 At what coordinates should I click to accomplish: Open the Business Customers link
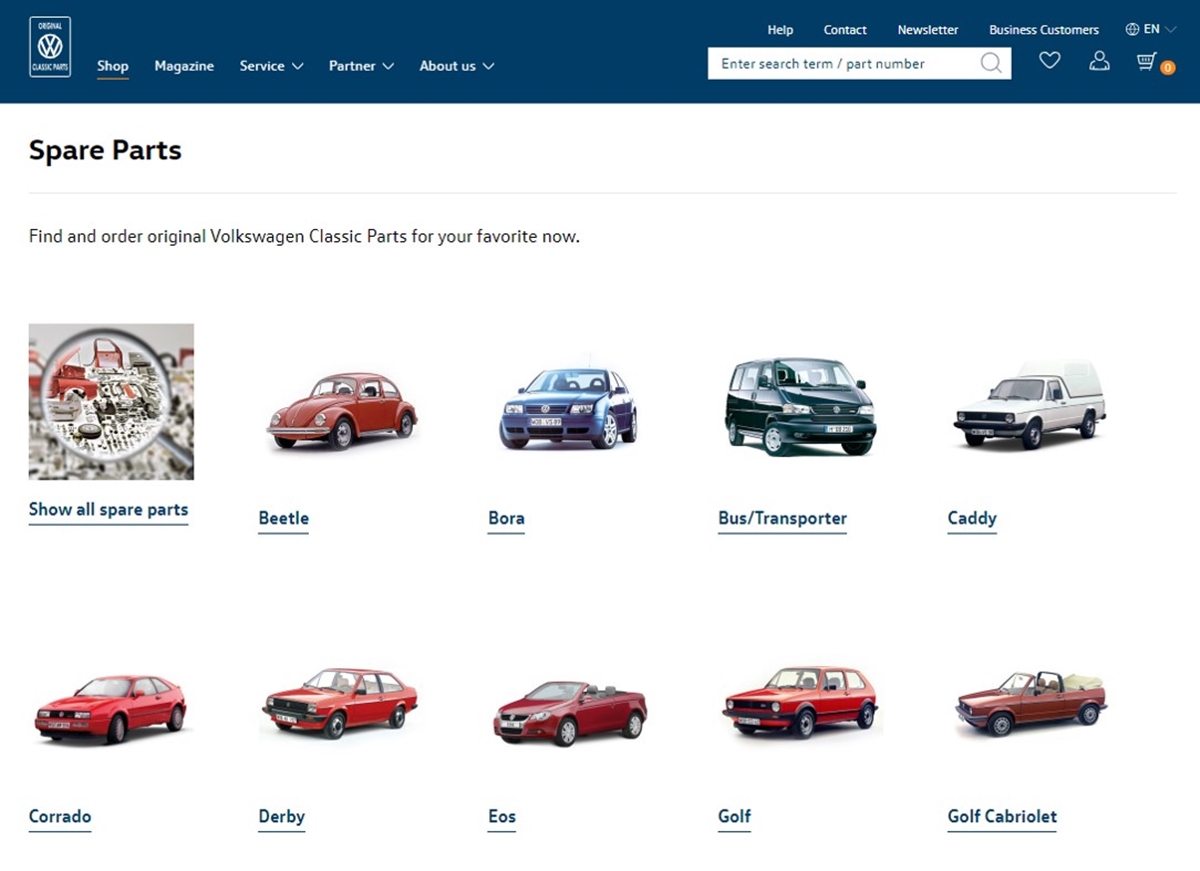(x=1043, y=30)
